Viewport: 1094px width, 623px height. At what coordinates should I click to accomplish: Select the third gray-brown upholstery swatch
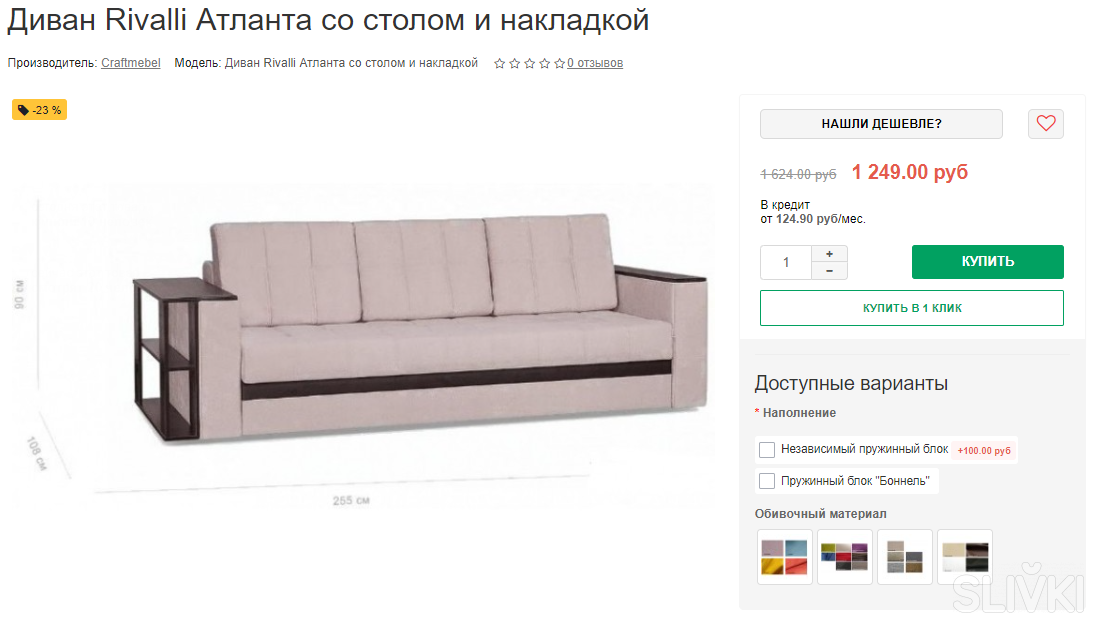pos(905,557)
